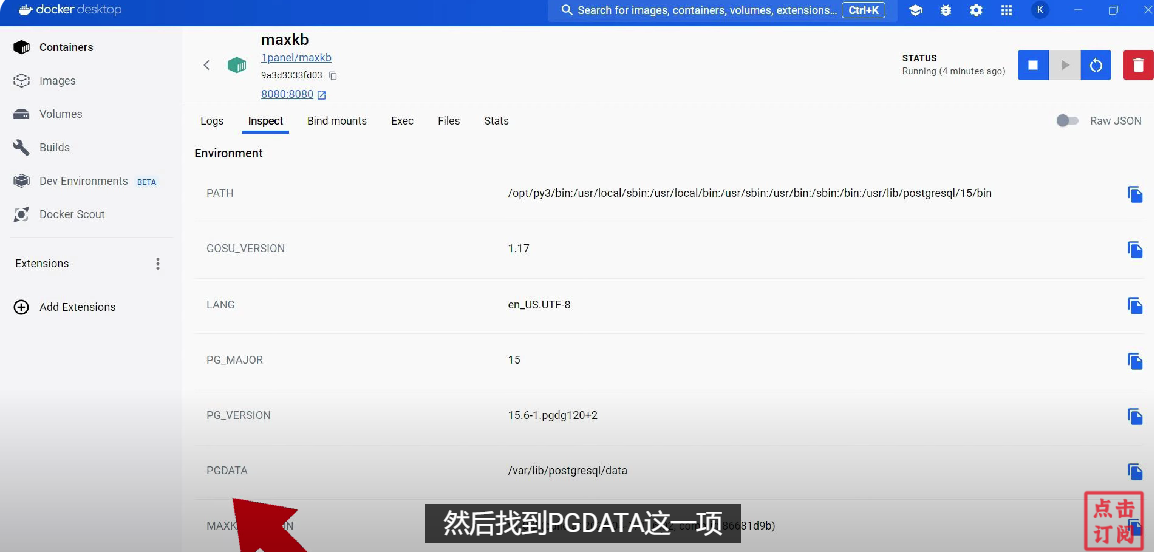This screenshot has width=1154, height=552.
Task: Open the bug troubleshoot icon
Action: click(x=946, y=10)
